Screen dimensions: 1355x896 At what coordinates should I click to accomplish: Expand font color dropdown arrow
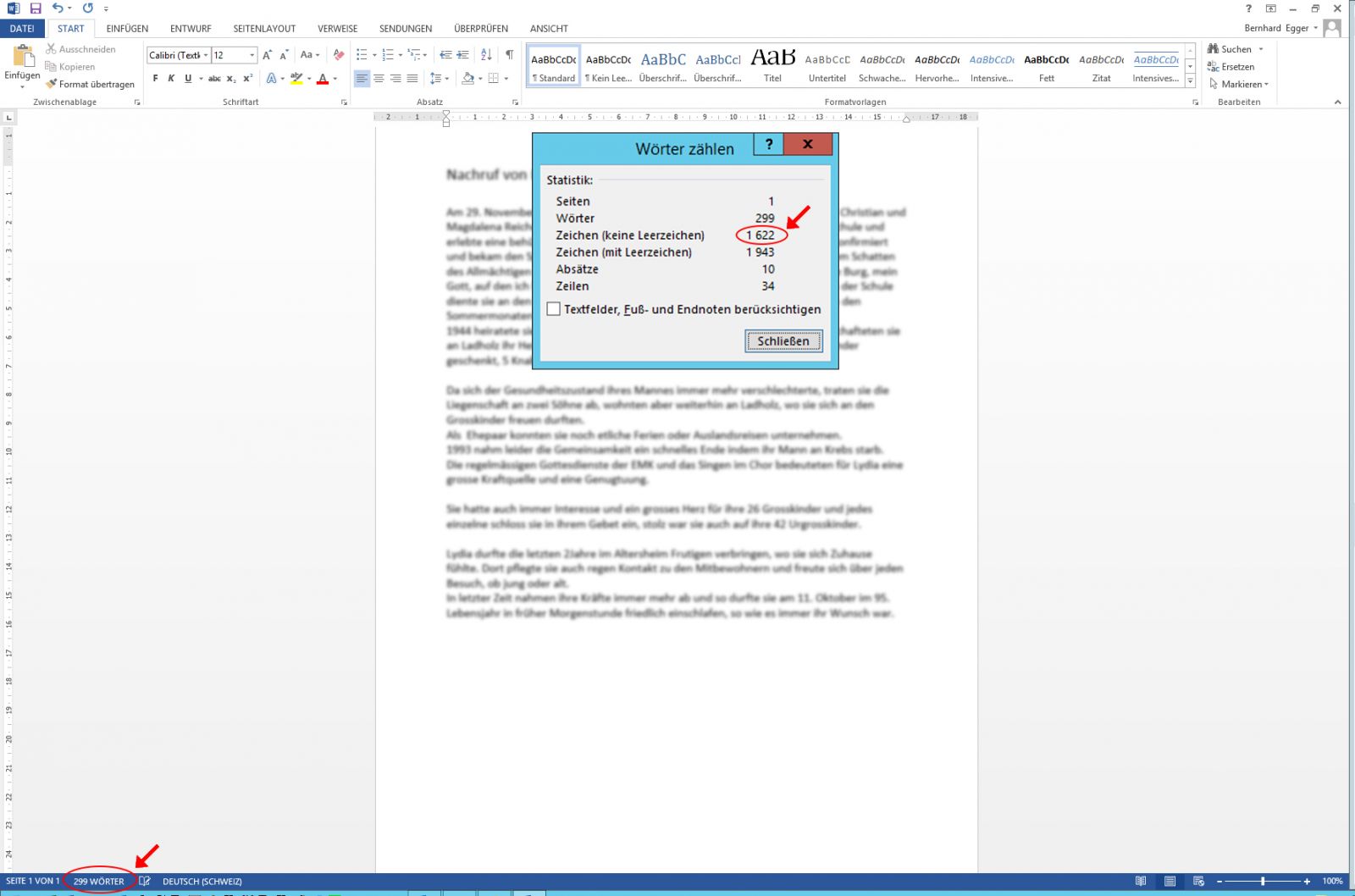pos(335,79)
